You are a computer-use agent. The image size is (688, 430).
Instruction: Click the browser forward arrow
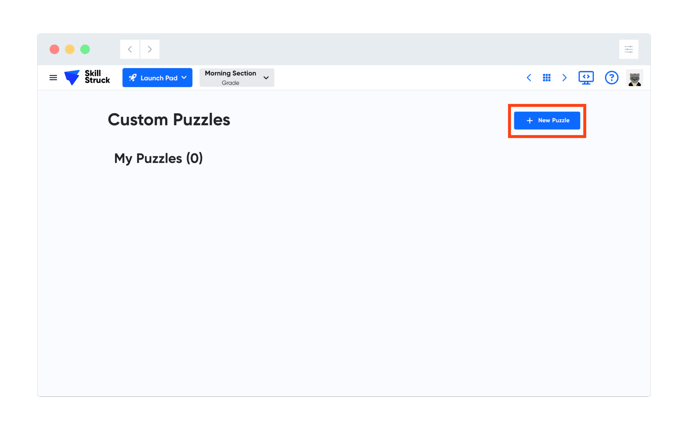[x=150, y=49]
